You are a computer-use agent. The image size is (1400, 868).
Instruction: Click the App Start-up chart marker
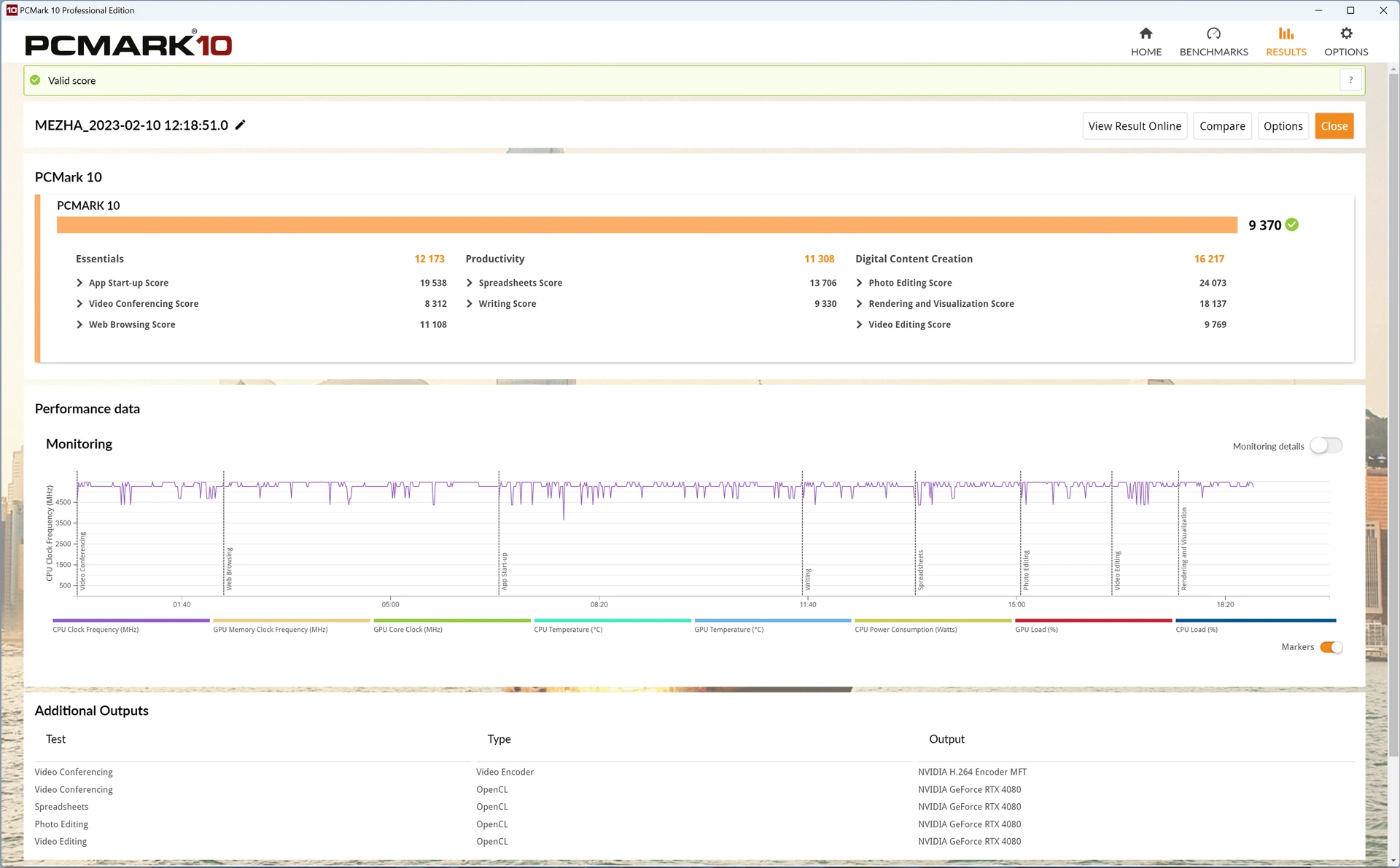click(505, 571)
